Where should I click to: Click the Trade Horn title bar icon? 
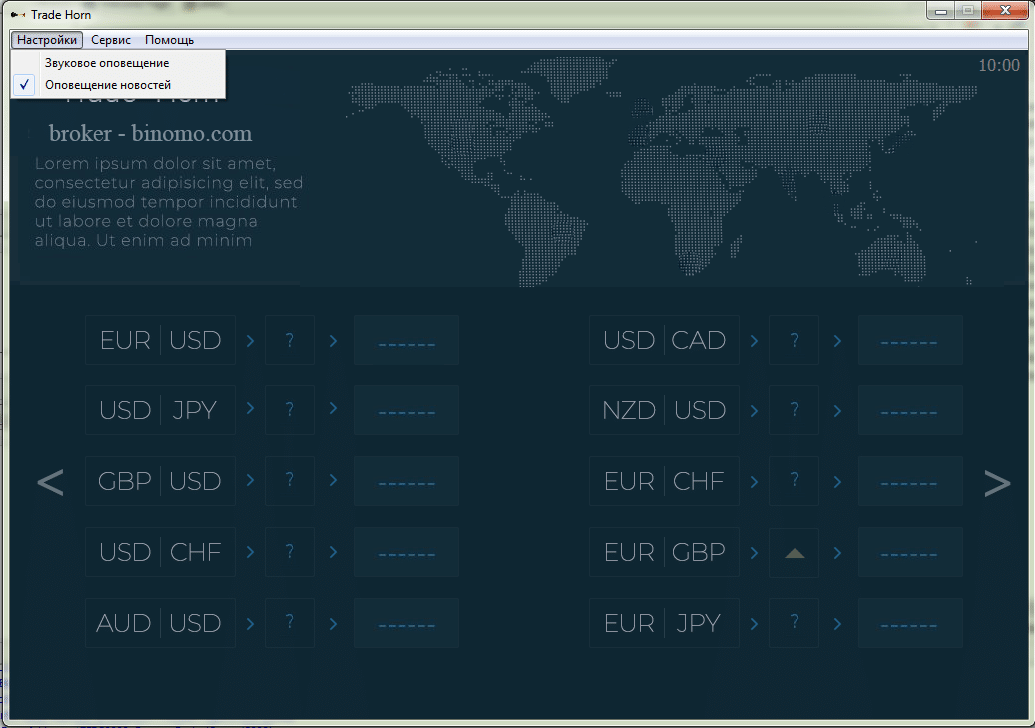[18, 15]
